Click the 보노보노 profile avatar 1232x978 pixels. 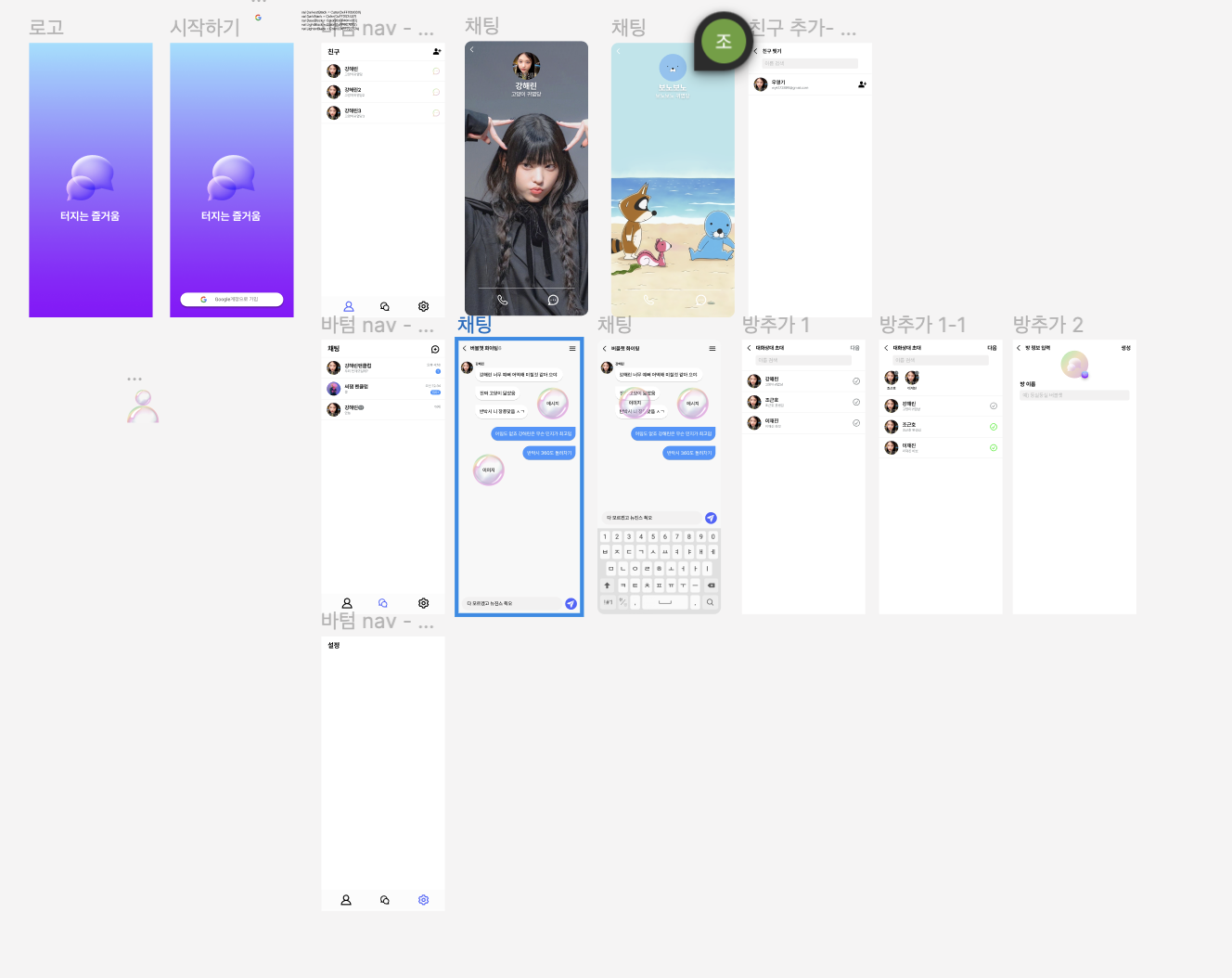pos(673,68)
